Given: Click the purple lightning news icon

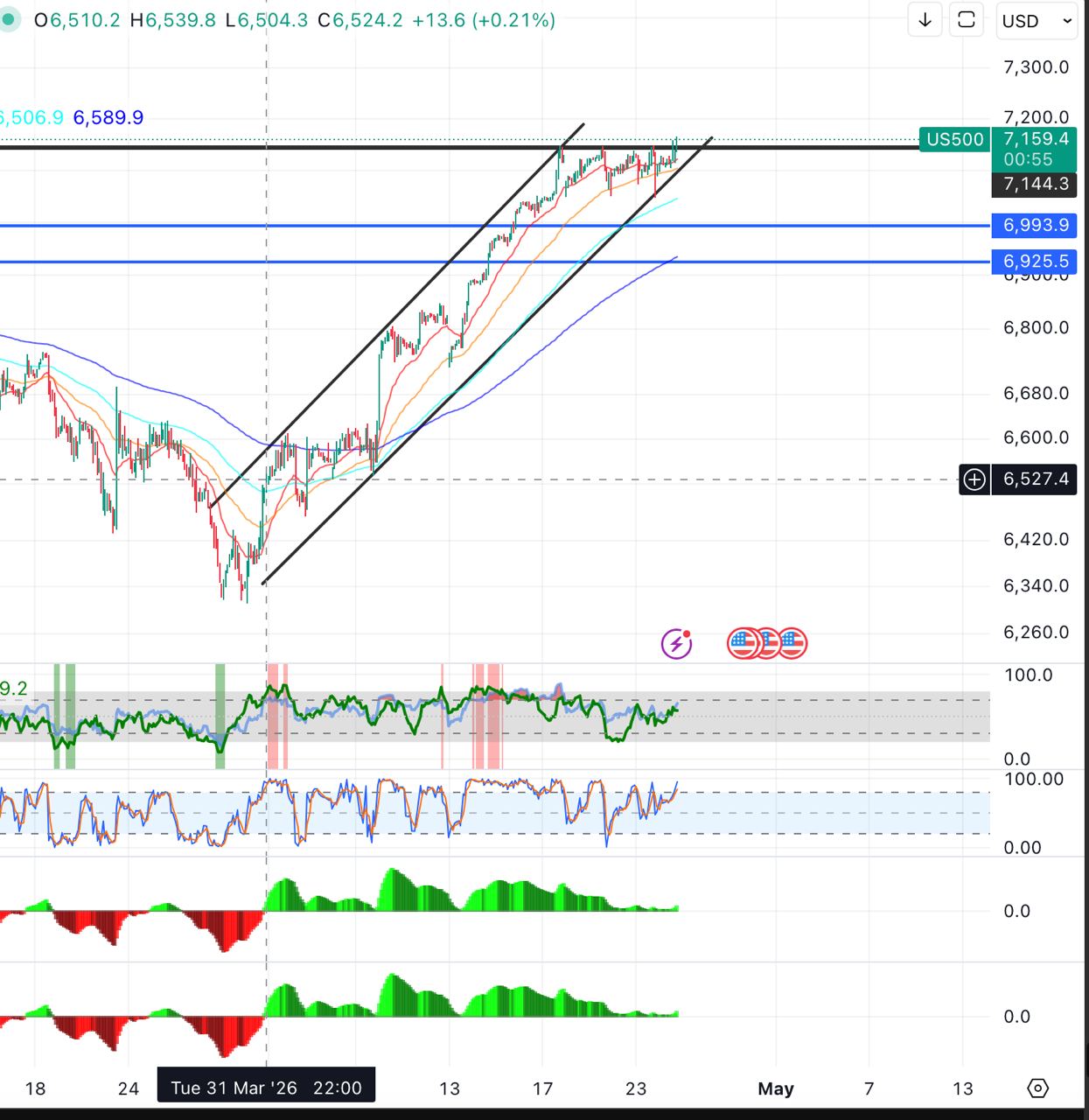Looking at the screenshot, I should tap(676, 644).
